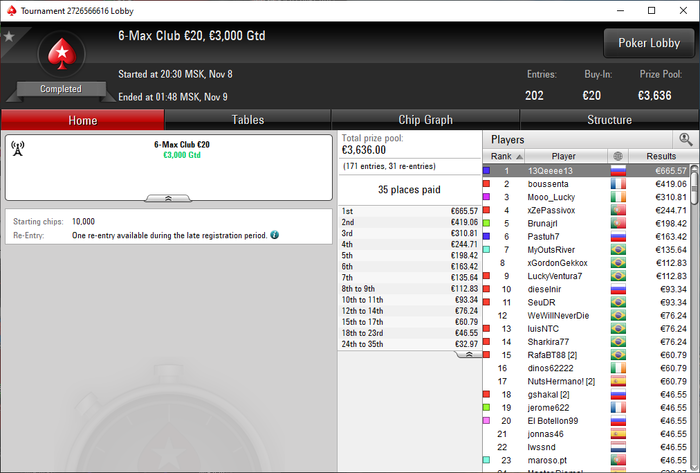
Task: Click blue color tag beside 13Qeeee13
Action: click(x=487, y=170)
